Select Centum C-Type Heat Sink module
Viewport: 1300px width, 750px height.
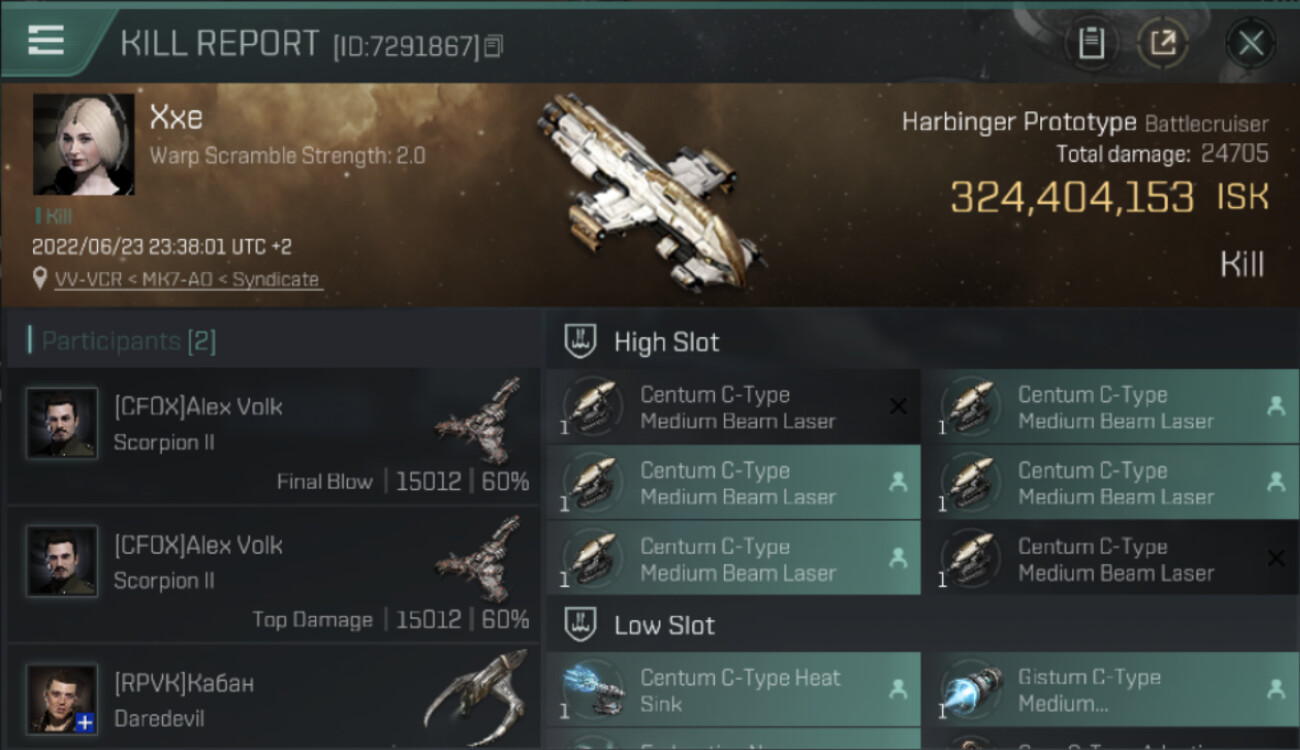tap(733, 689)
